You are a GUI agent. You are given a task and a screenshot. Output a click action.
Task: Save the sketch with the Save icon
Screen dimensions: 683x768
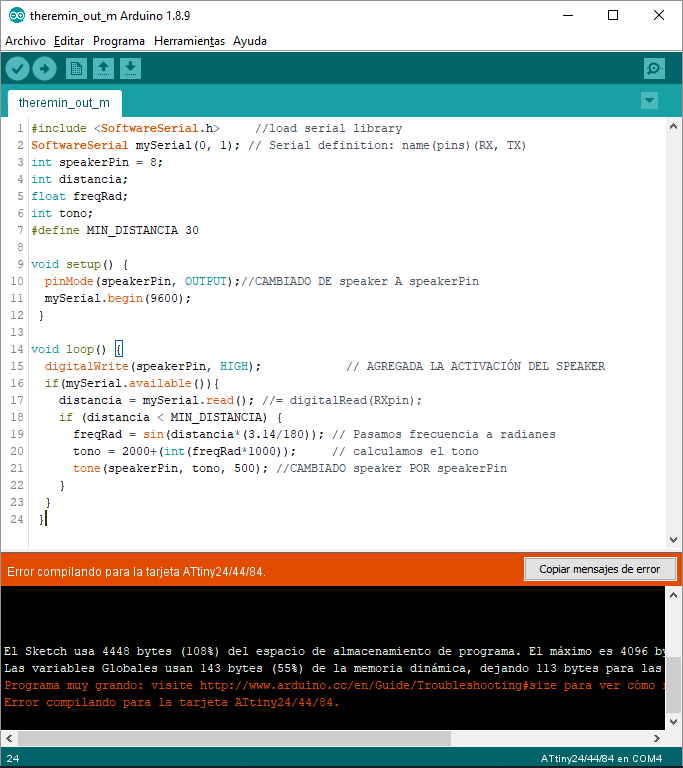coord(130,69)
